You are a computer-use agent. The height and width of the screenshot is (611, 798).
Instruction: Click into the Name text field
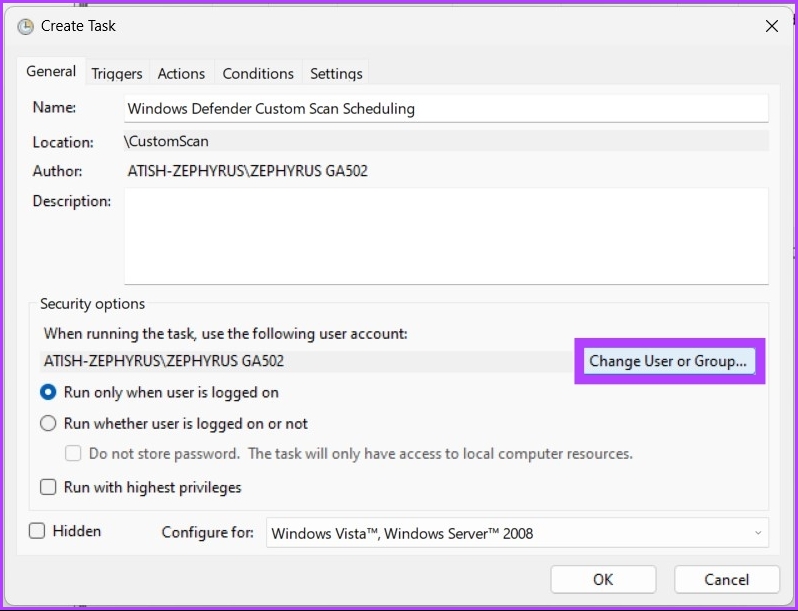(x=446, y=108)
